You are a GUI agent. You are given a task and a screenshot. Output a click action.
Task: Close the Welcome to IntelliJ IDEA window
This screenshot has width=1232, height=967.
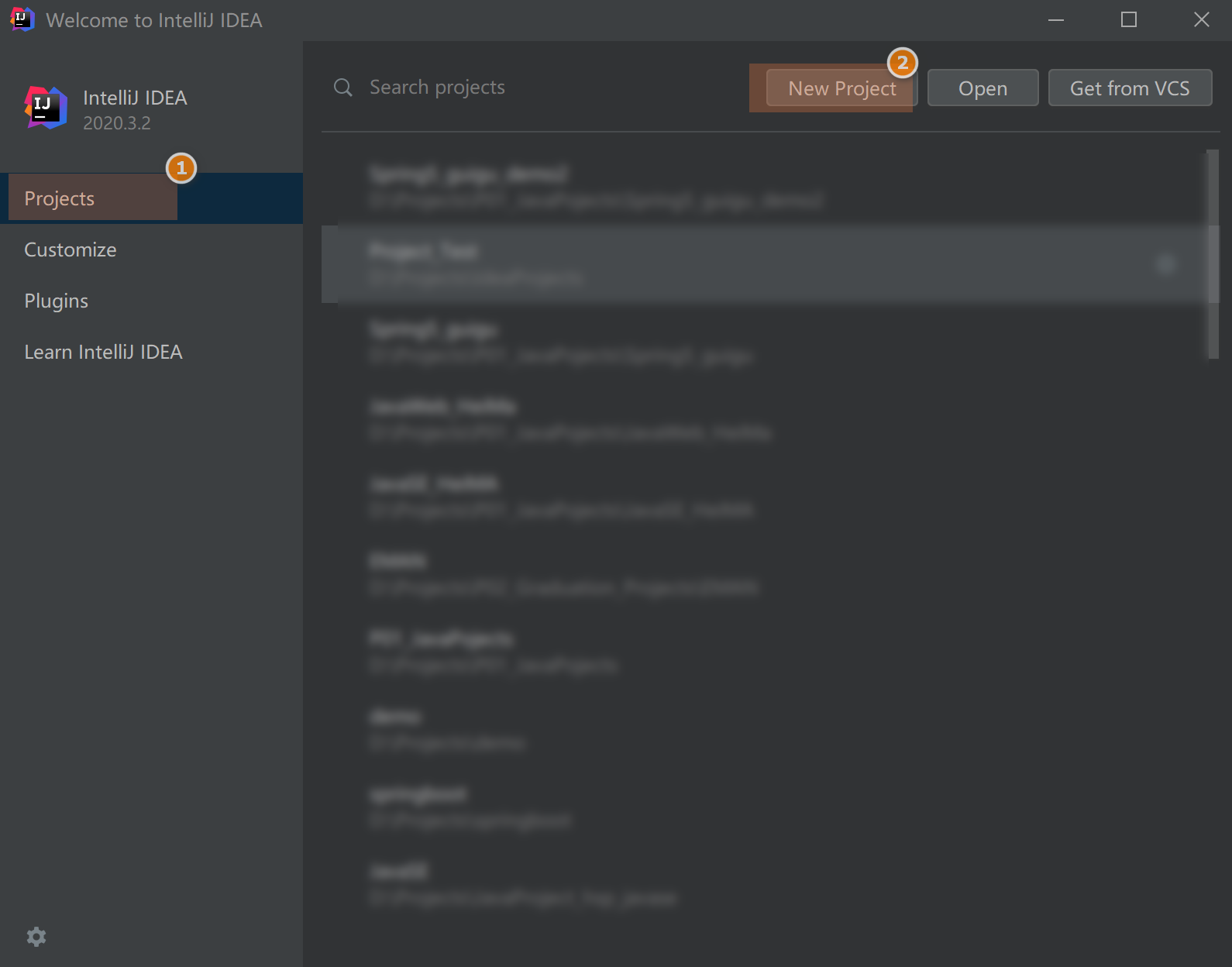1201,20
